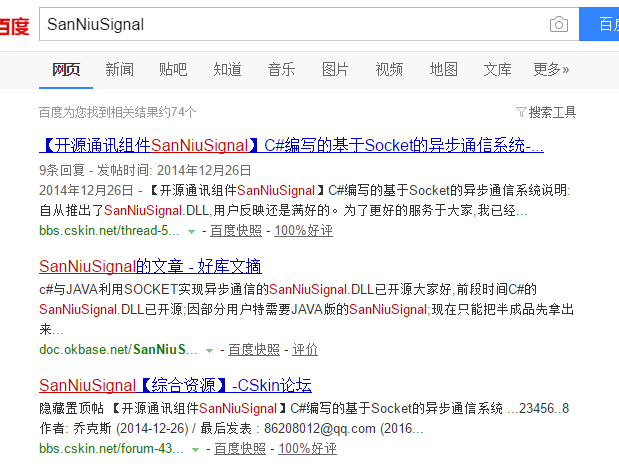Open SanNiuSignal【综合资源】-CSkin论坛 result
The height and width of the screenshot is (471, 619).
(x=175, y=385)
